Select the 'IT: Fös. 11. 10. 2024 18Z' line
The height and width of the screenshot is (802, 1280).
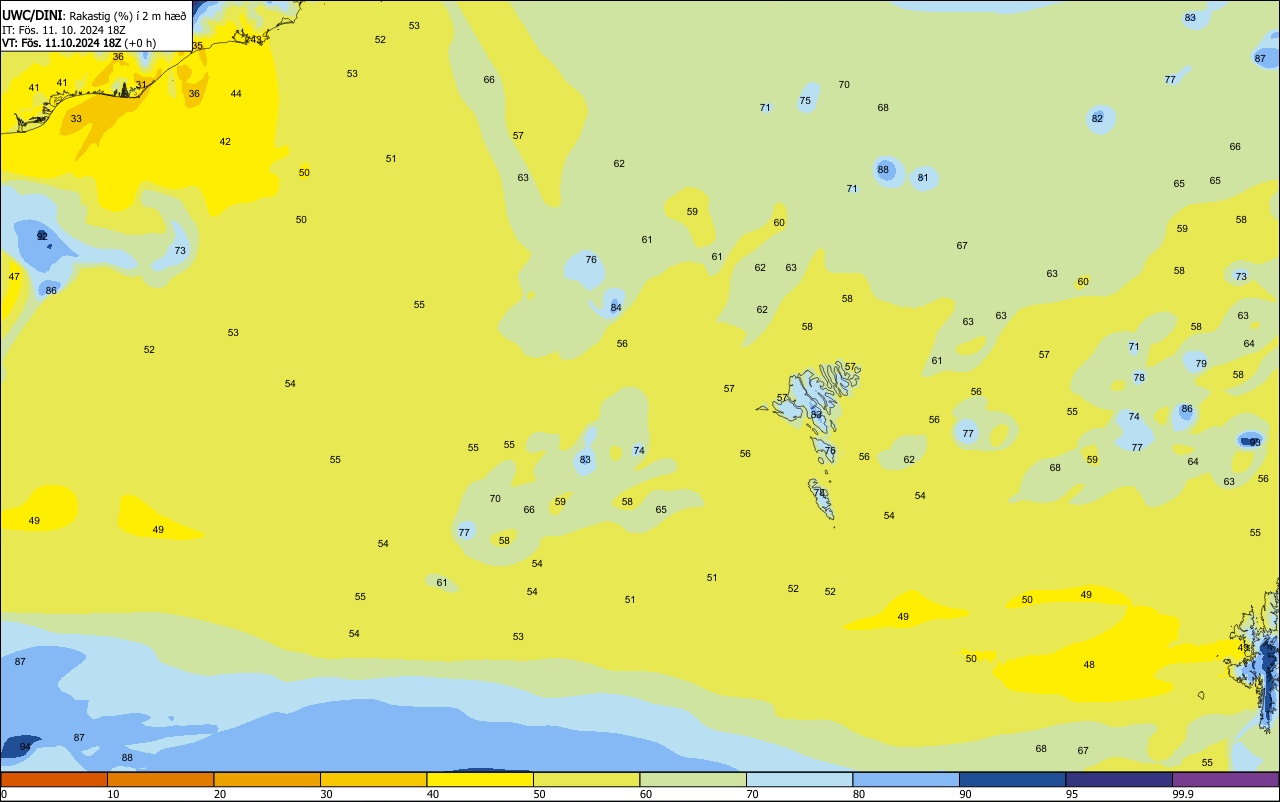tap(66, 30)
